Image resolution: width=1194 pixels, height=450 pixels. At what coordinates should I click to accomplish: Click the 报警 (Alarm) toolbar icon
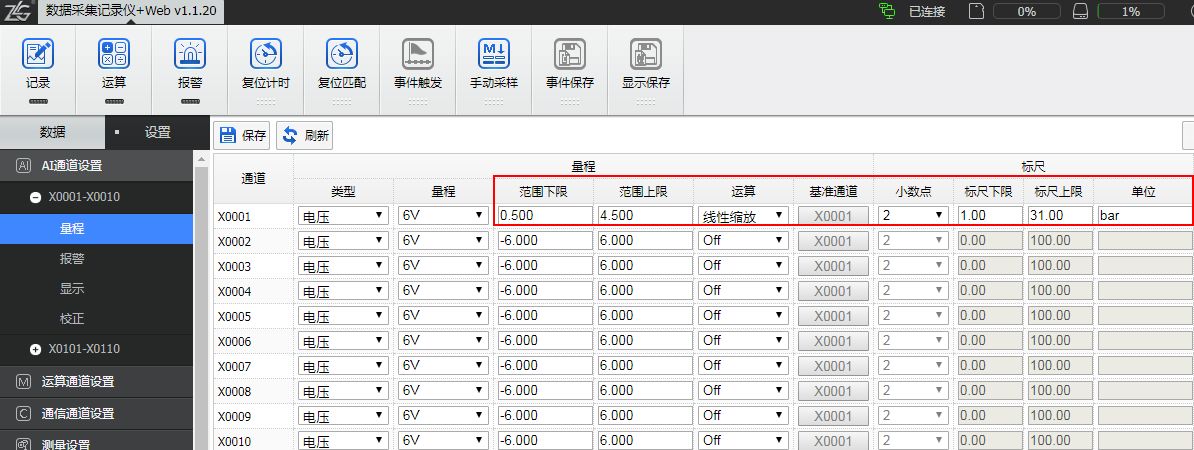click(189, 54)
